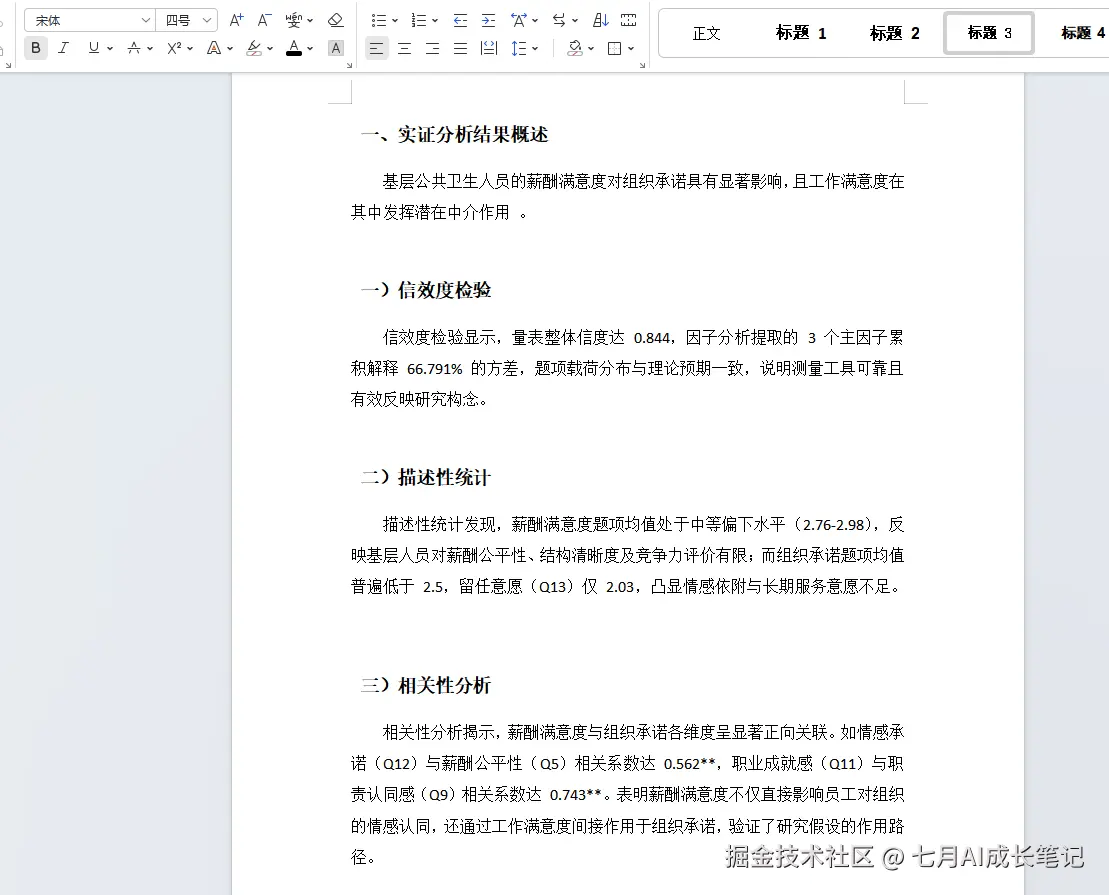Image resolution: width=1109 pixels, height=895 pixels.
Task: Click the text direction arrows icon
Action: click(x=559, y=21)
